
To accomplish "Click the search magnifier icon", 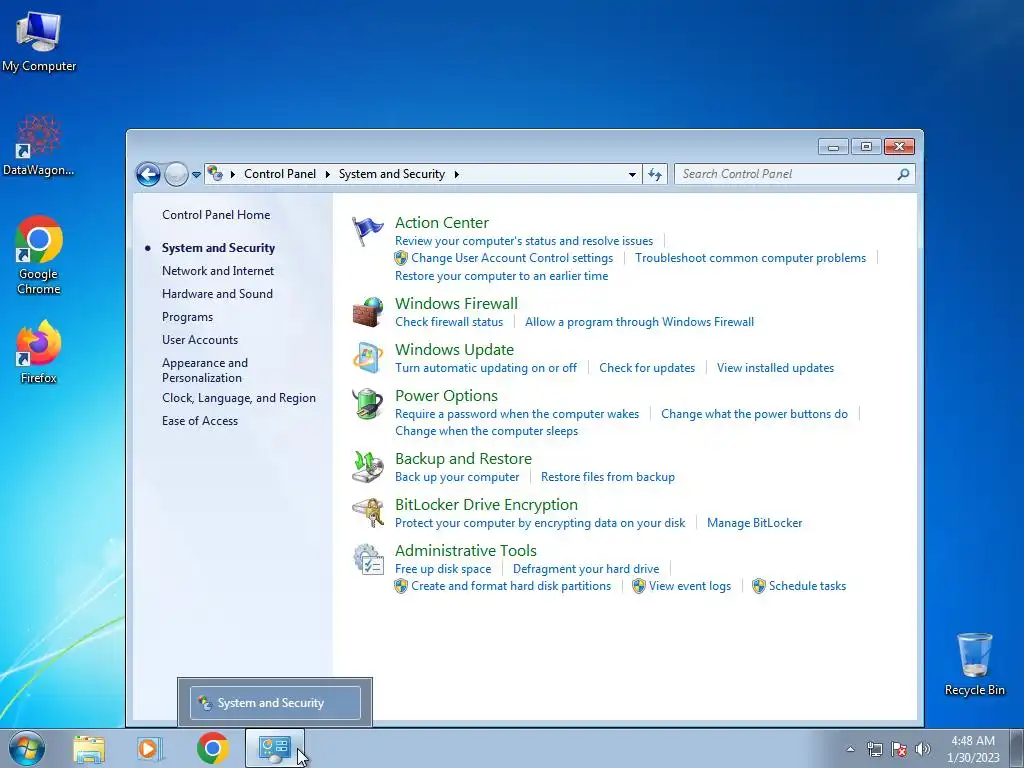I will 903,174.
